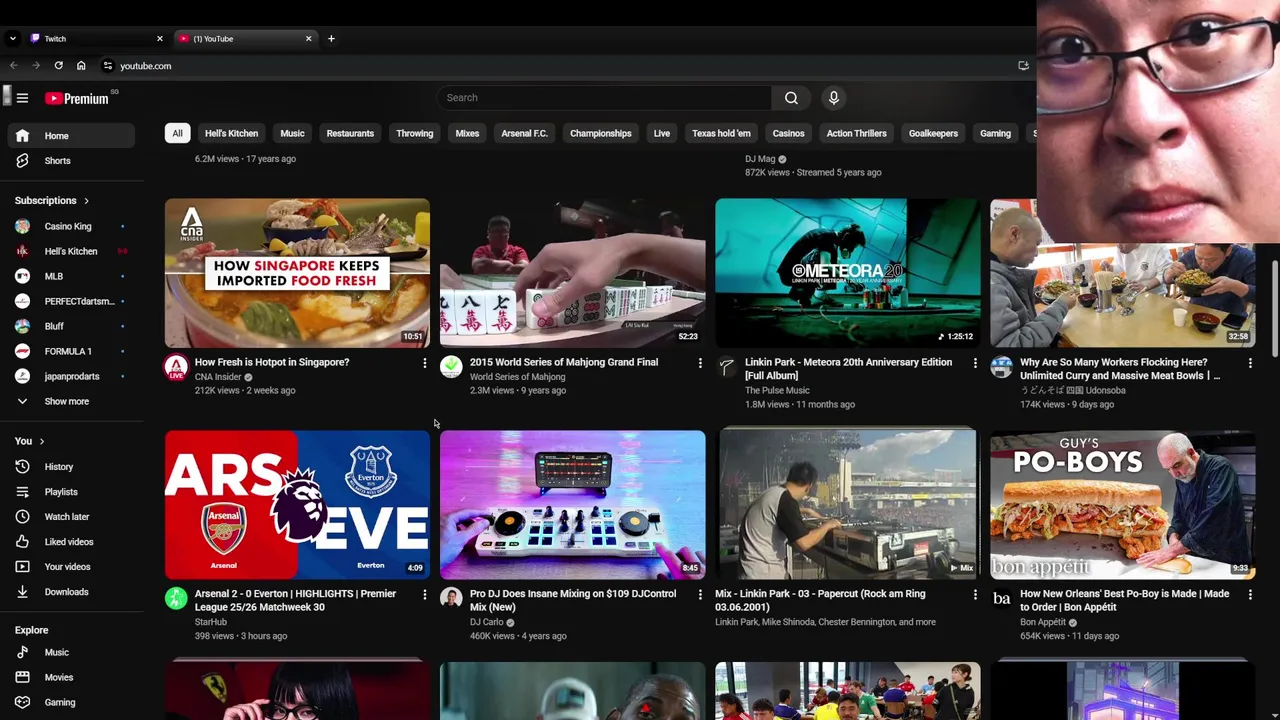Open the History sidebar entry
Screen dimensions: 1280x720
[x=70, y=467]
